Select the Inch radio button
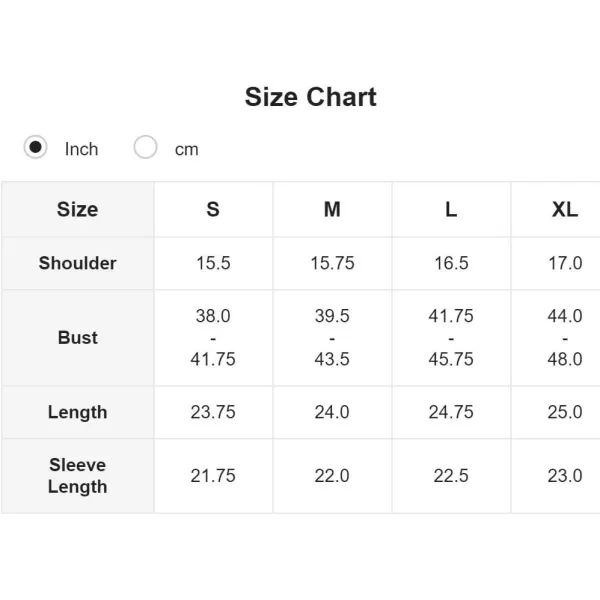Viewport: 600px width, 600px height. click(x=35, y=147)
